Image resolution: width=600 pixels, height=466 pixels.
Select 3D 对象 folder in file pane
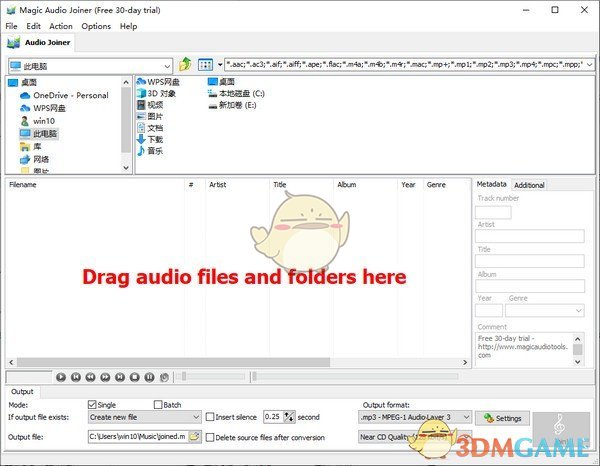point(157,93)
